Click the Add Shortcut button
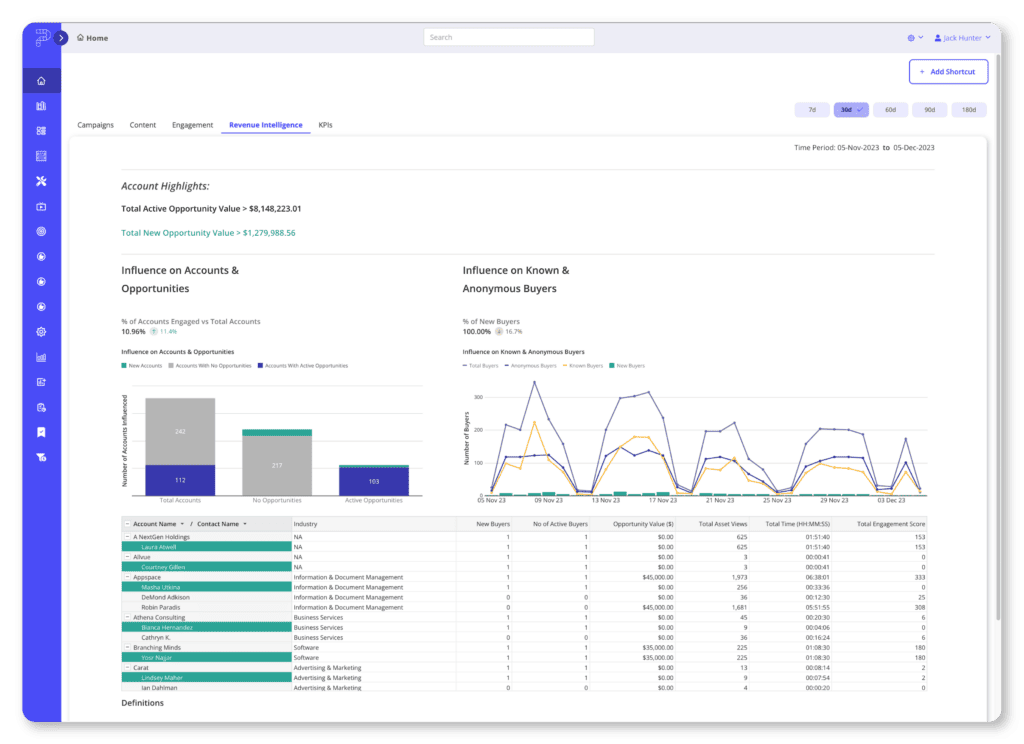The width and height of the screenshot is (1024, 744). tap(948, 71)
